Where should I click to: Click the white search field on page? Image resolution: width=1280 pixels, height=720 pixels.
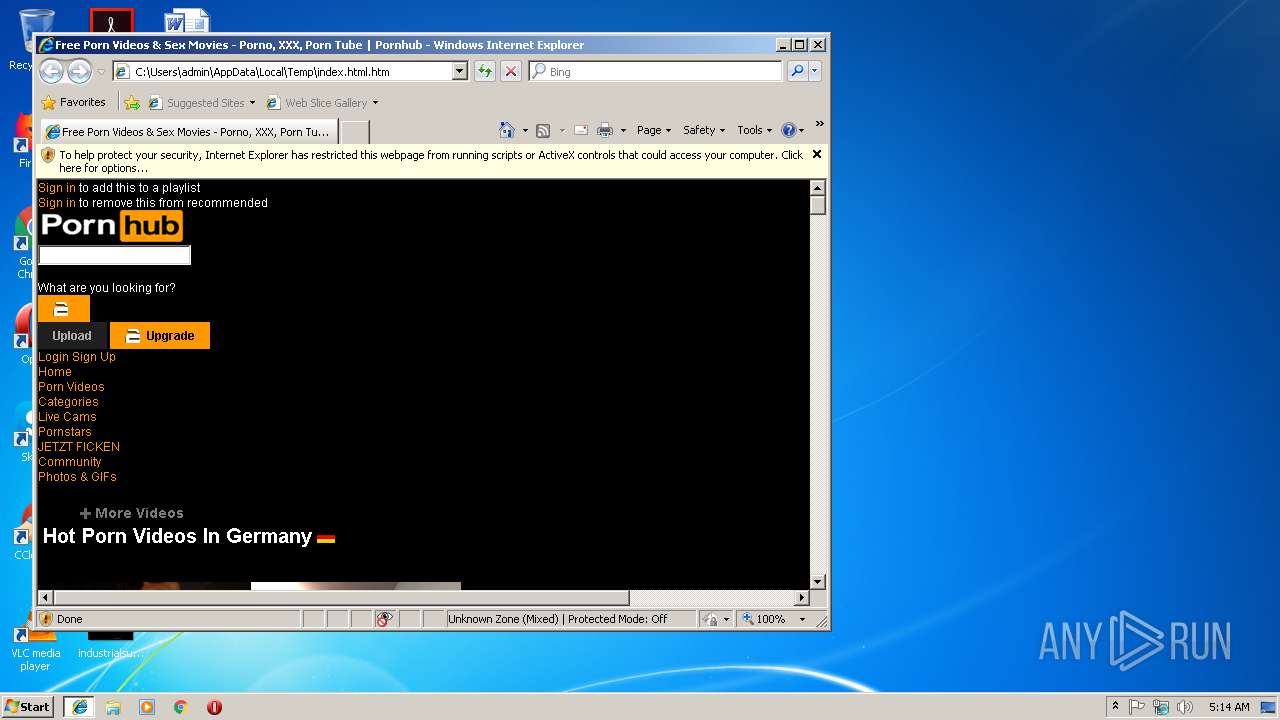click(114, 256)
